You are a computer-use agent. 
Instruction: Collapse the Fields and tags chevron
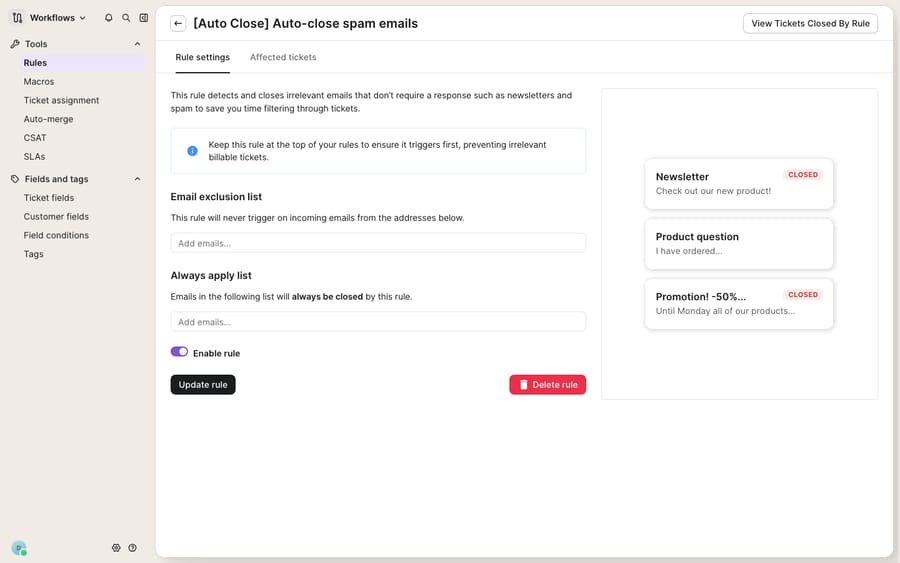[x=137, y=179]
